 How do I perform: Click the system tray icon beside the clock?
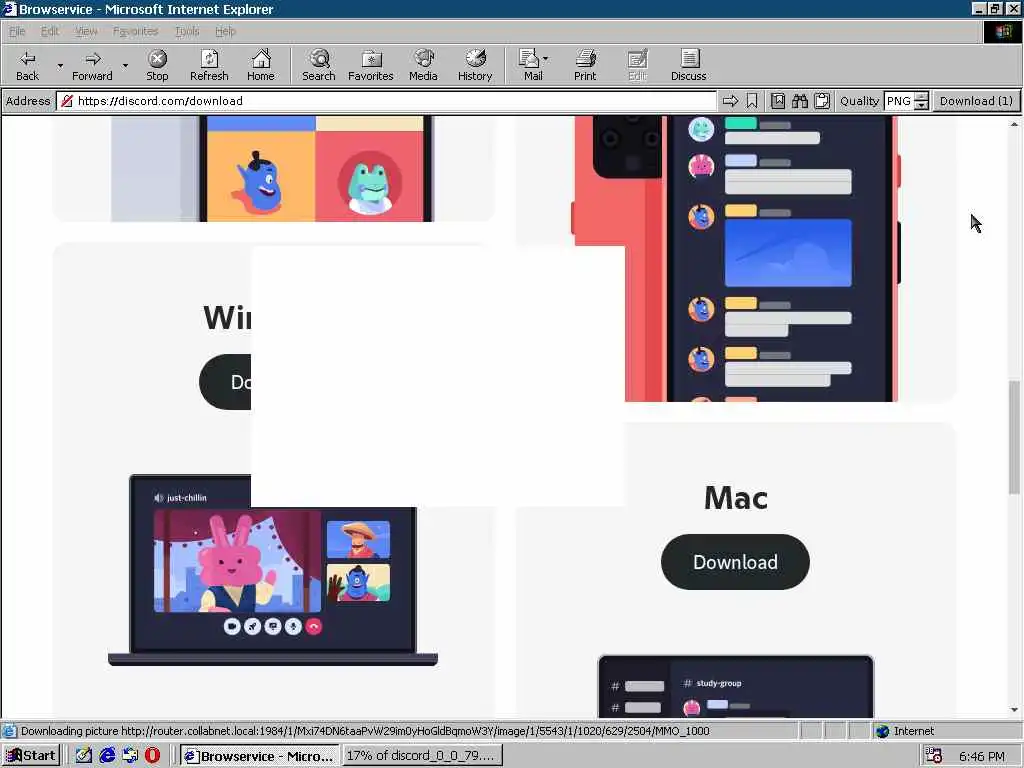(935, 756)
